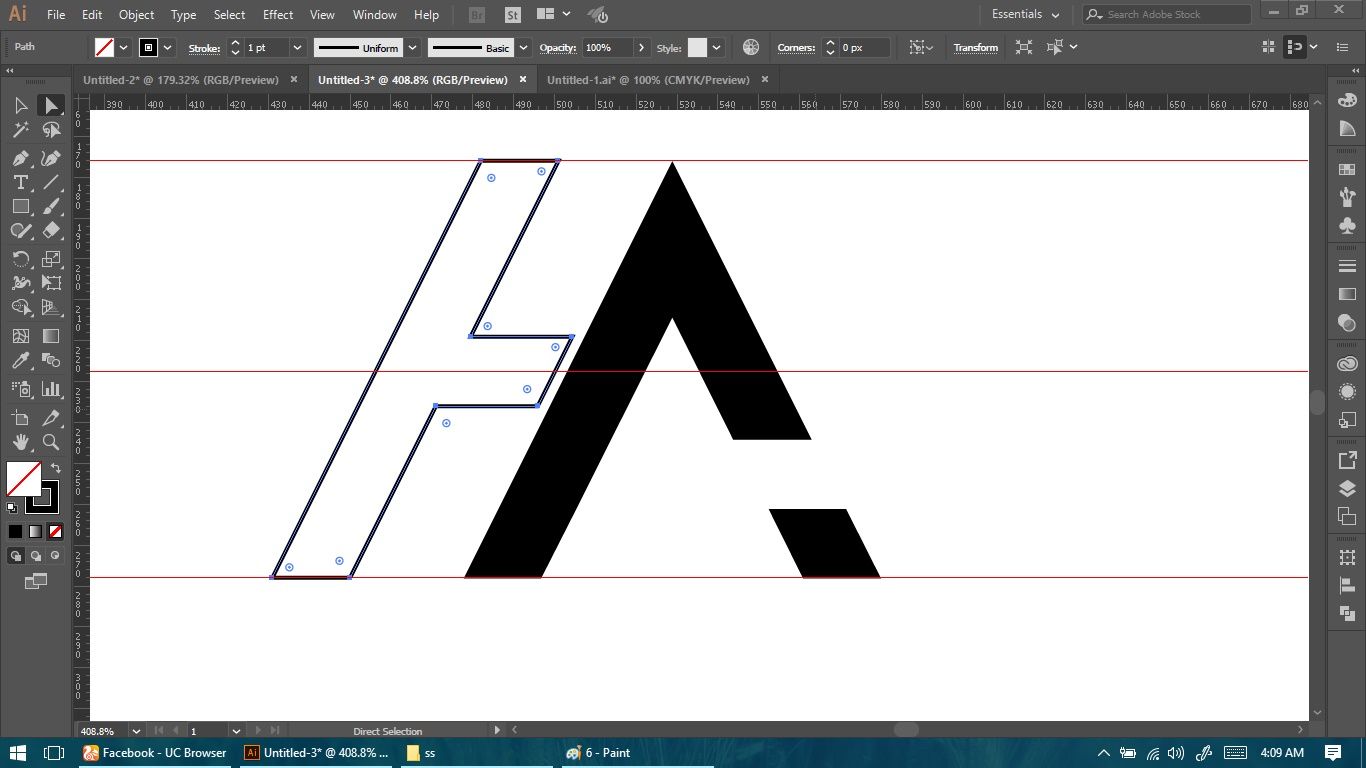Activate the Zoom tool
Viewport: 1366px width, 768px height.
coord(51,442)
